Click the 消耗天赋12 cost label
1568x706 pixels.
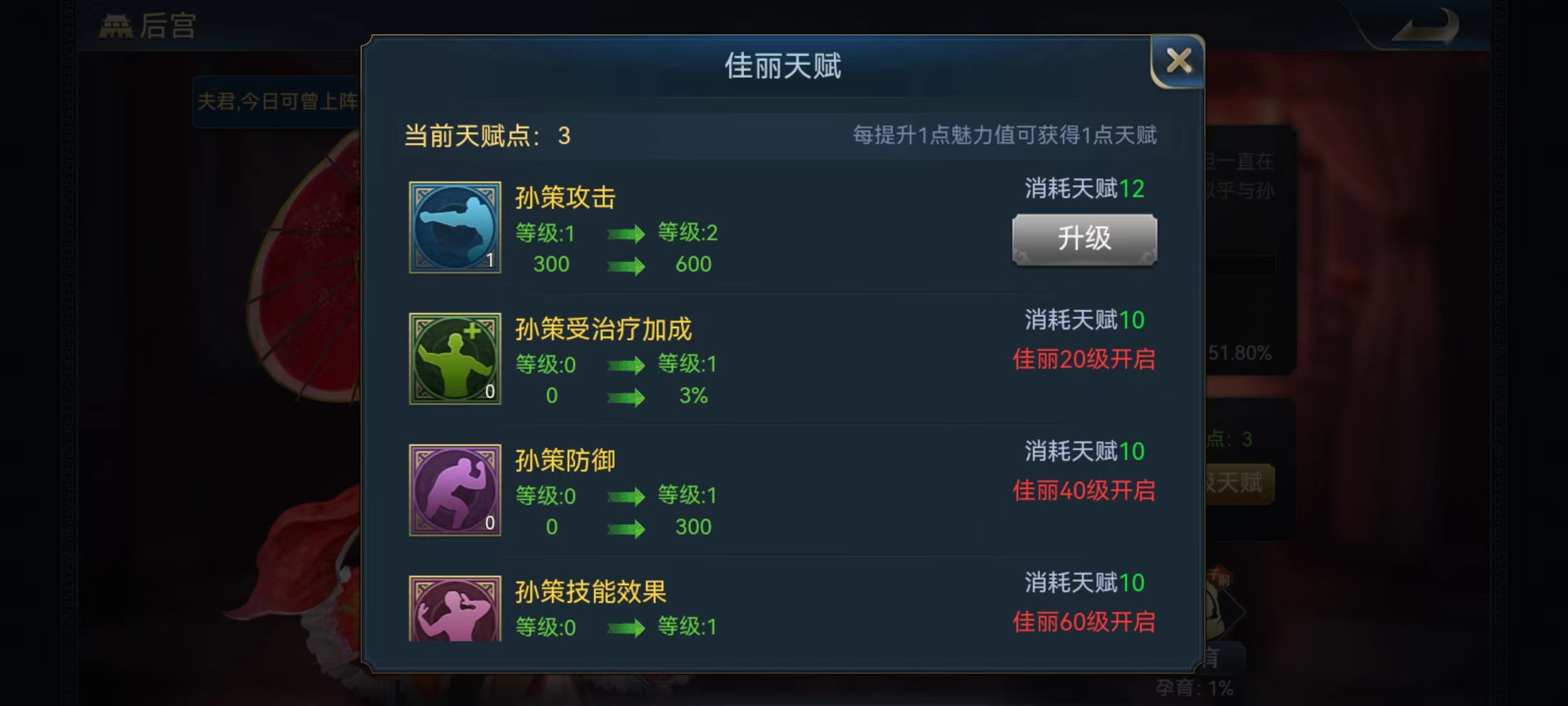click(1085, 189)
